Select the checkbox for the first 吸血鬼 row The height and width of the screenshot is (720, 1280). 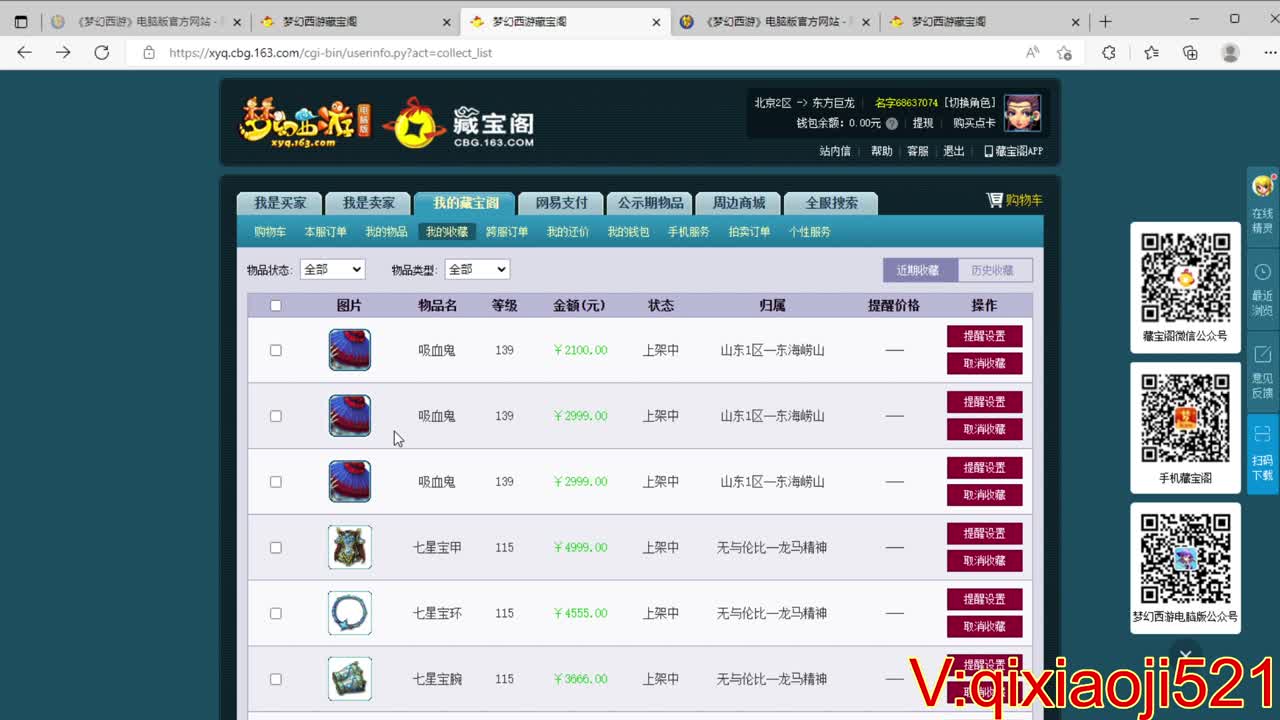pyautogui.click(x=276, y=350)
